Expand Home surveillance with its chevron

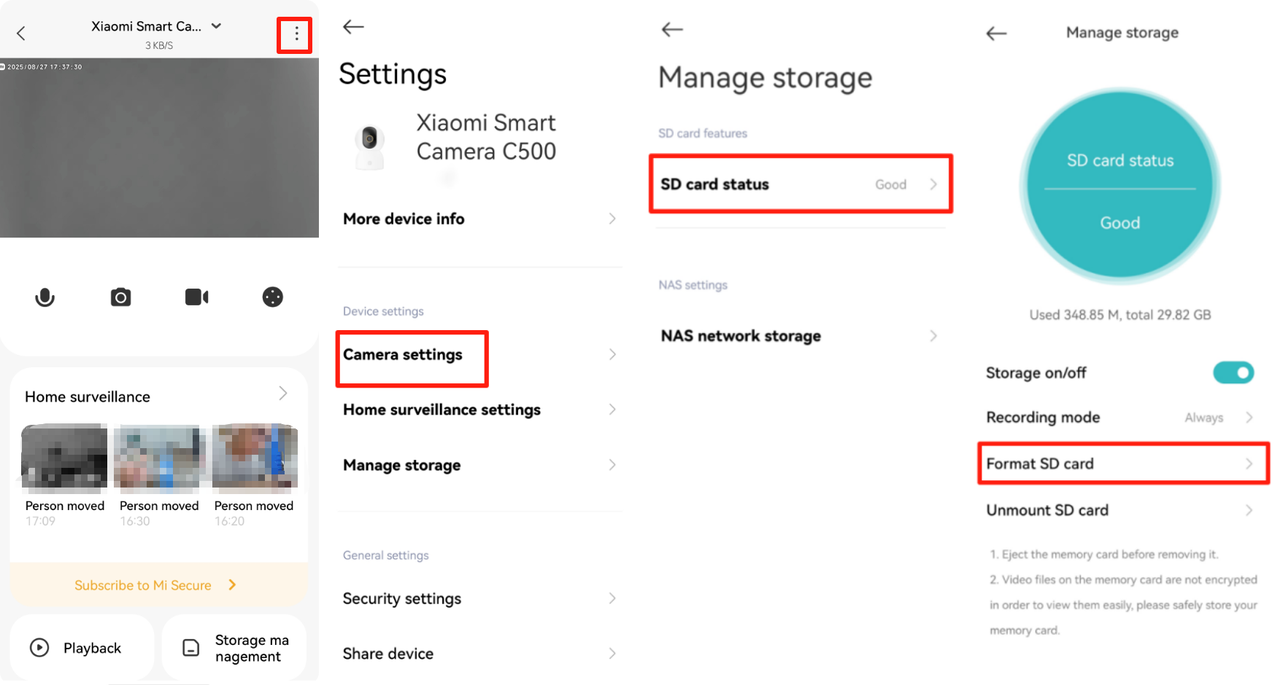click(283, 394)
